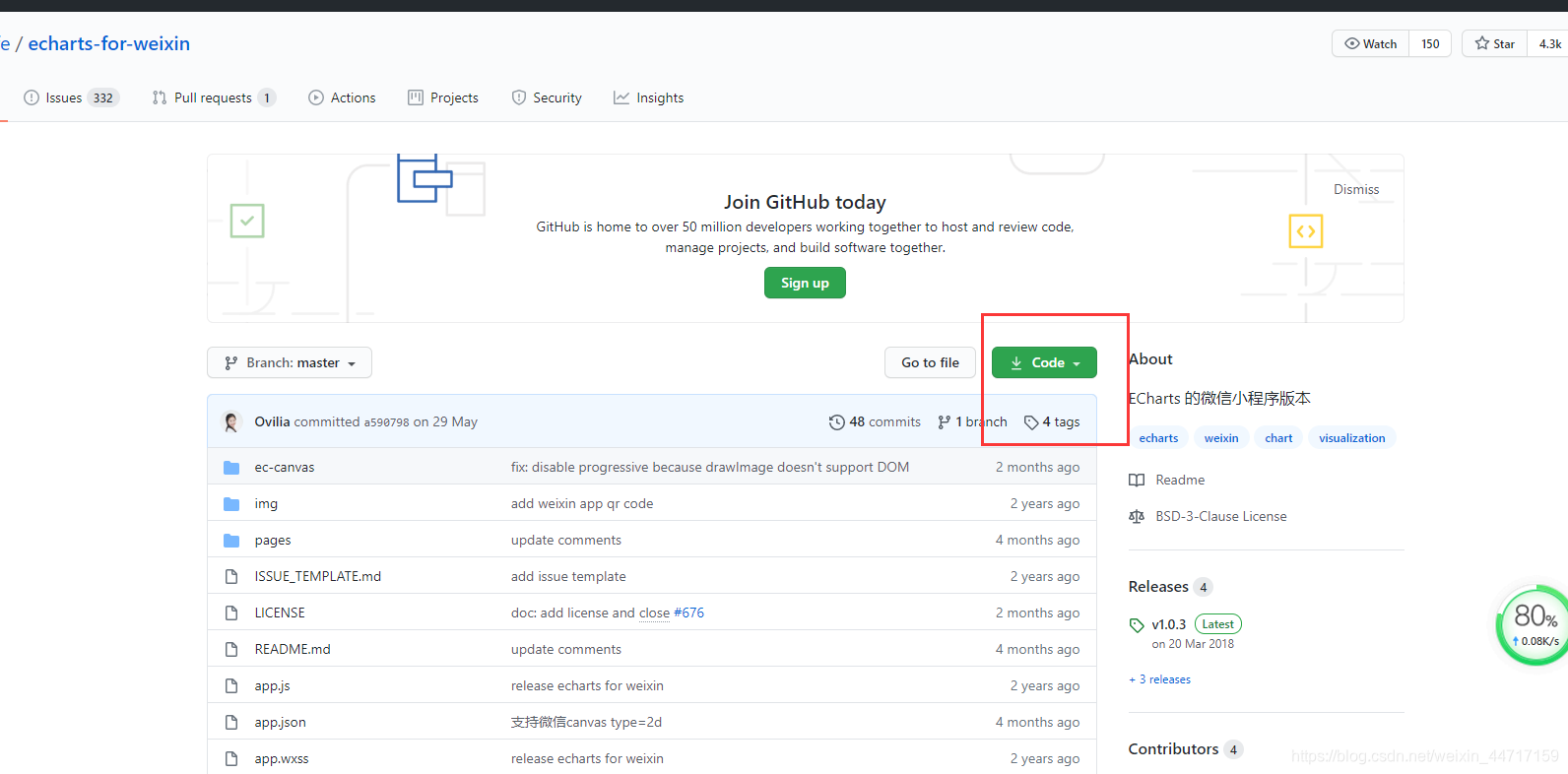This screenshot has width=1568, height=774.
Task: Click the Go to file button
Action: 930,362
